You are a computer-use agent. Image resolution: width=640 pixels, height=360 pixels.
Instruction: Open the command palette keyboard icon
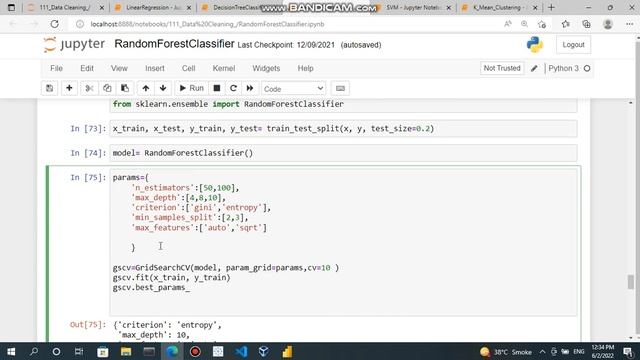[x=340, y=89]
